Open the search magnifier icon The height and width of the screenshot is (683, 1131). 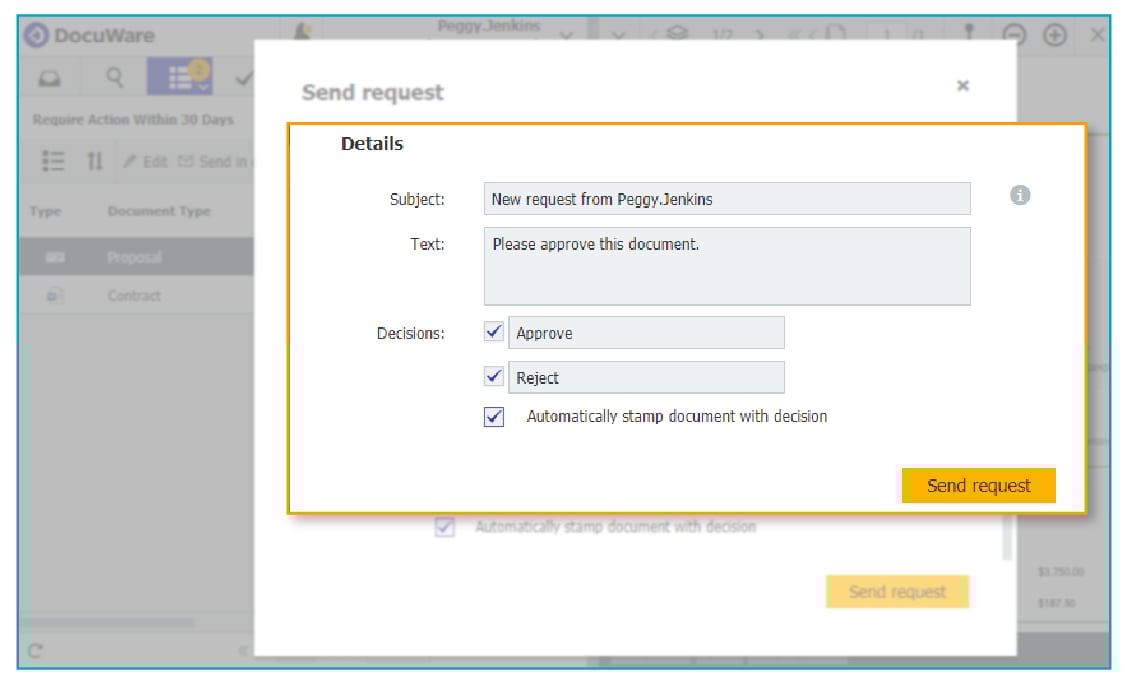(x=115, y=78)
